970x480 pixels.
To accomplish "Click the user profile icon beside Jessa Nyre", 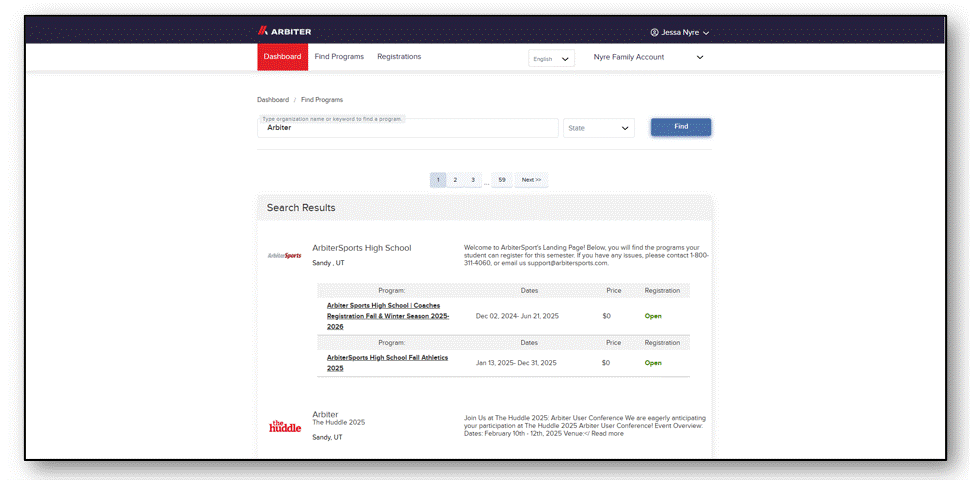I will [655, 32].
